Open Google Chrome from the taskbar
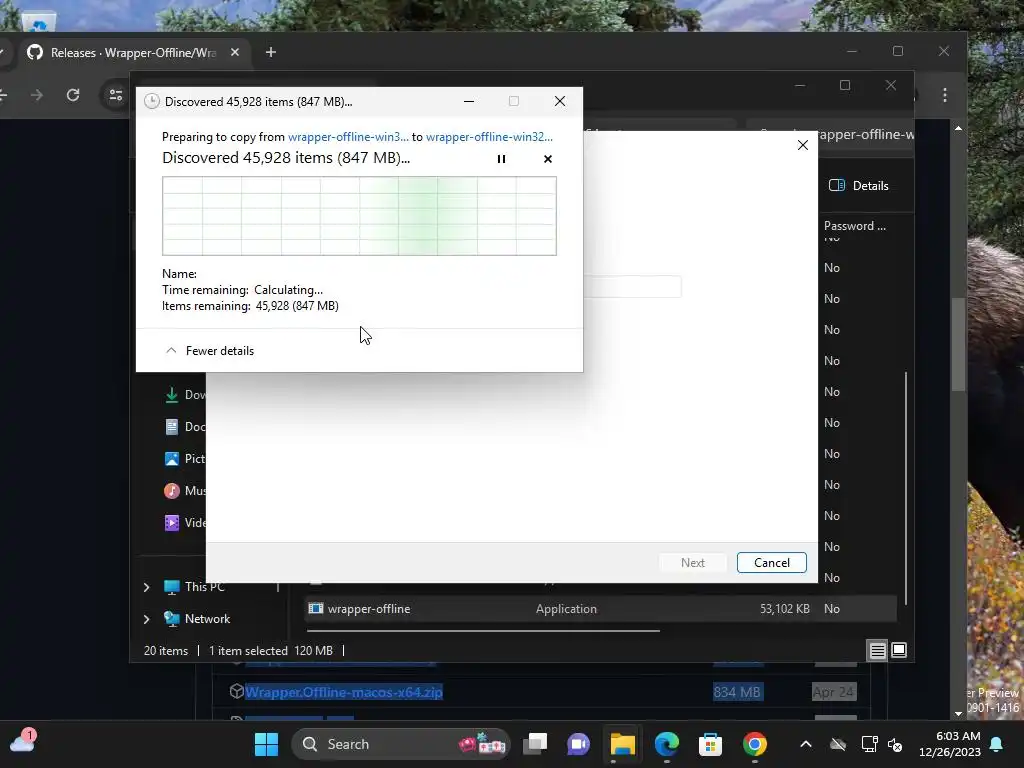The width and height of the screenshot is (1024, 768). pyautogui.click(x=754, y=744)
